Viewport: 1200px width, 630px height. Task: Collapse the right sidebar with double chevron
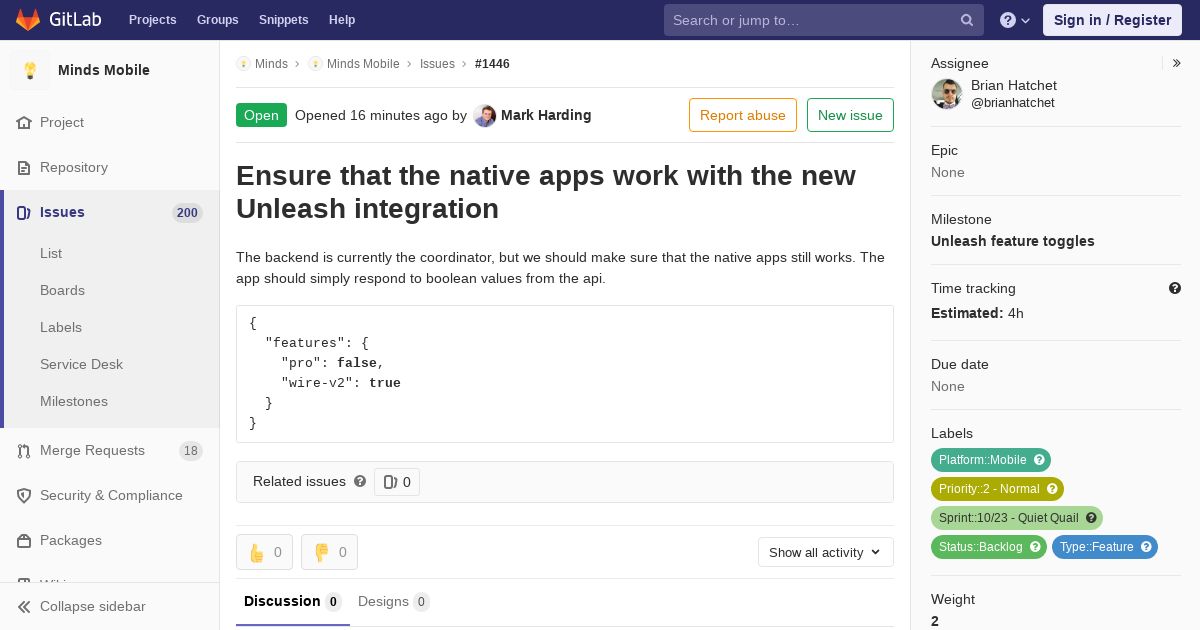pyautogui.click(x=1177, y=63)
